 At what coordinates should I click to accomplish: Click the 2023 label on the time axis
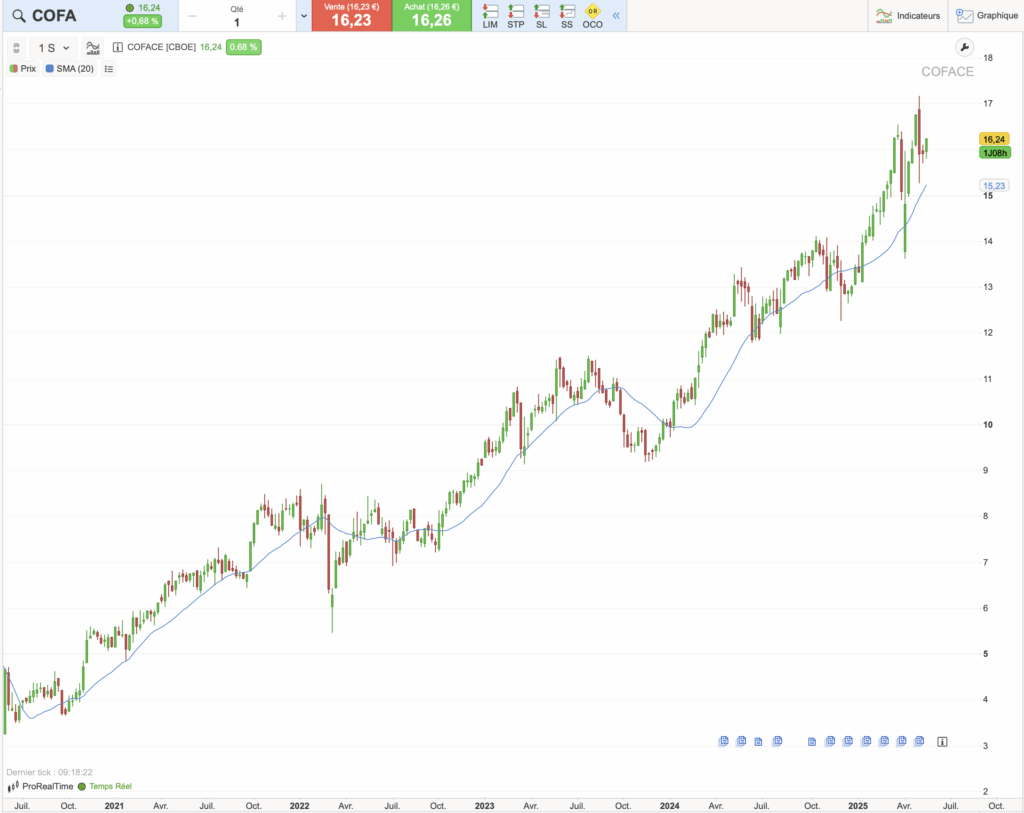pyautogui.click(x=485, y=806)
